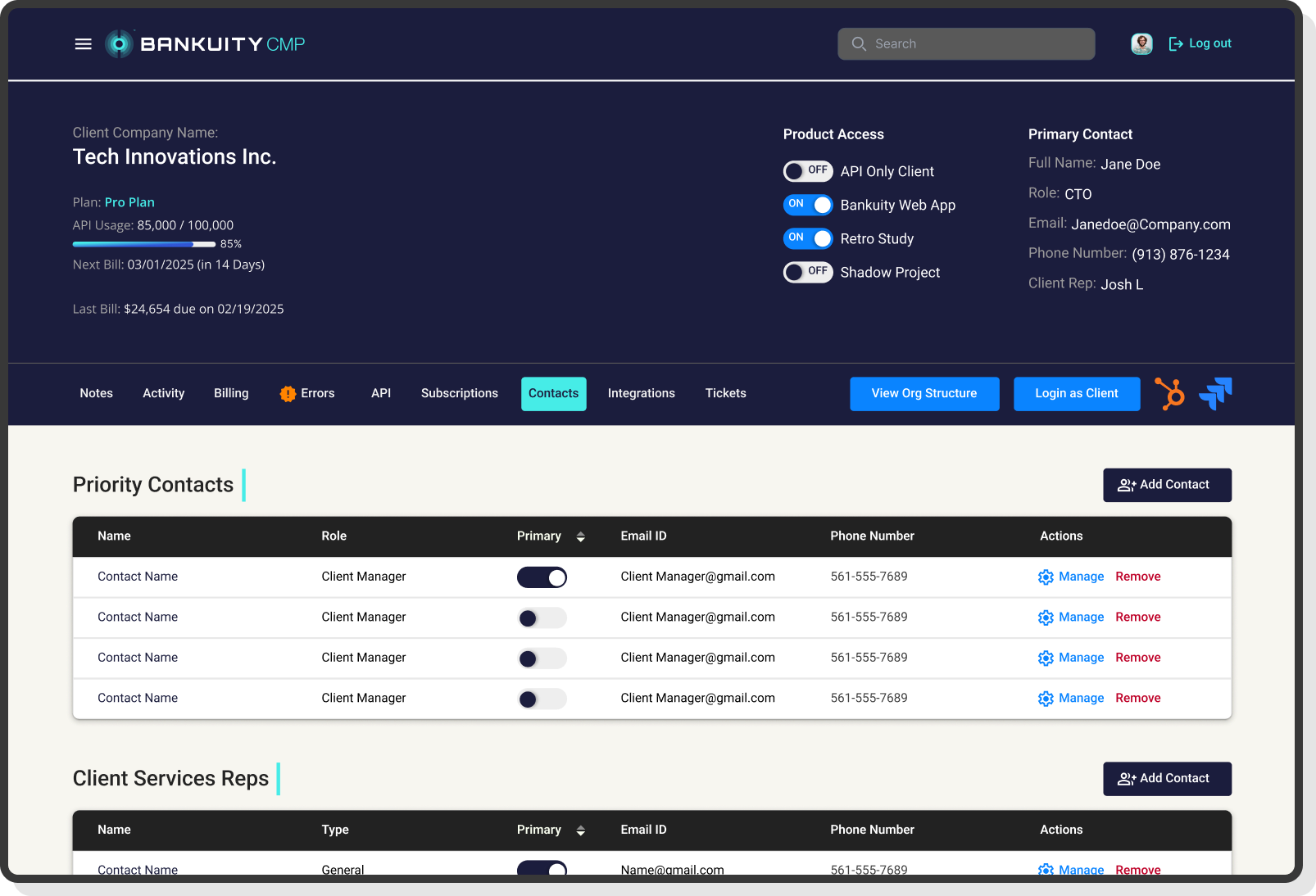The image size is (1316, 896).
Task: Turn on the Shadow Project toggle
Action: pyautogui.click(x=808, y=272)
